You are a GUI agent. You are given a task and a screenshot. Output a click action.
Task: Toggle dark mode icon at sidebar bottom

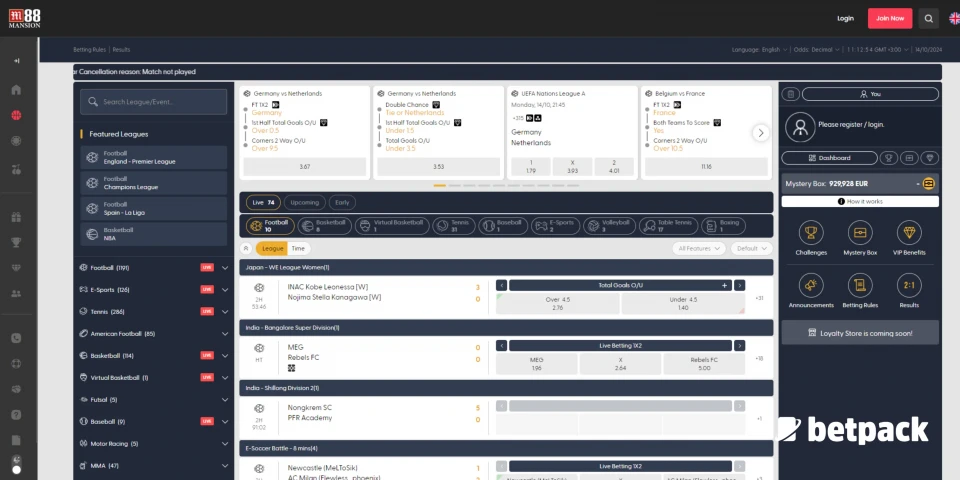17,465
